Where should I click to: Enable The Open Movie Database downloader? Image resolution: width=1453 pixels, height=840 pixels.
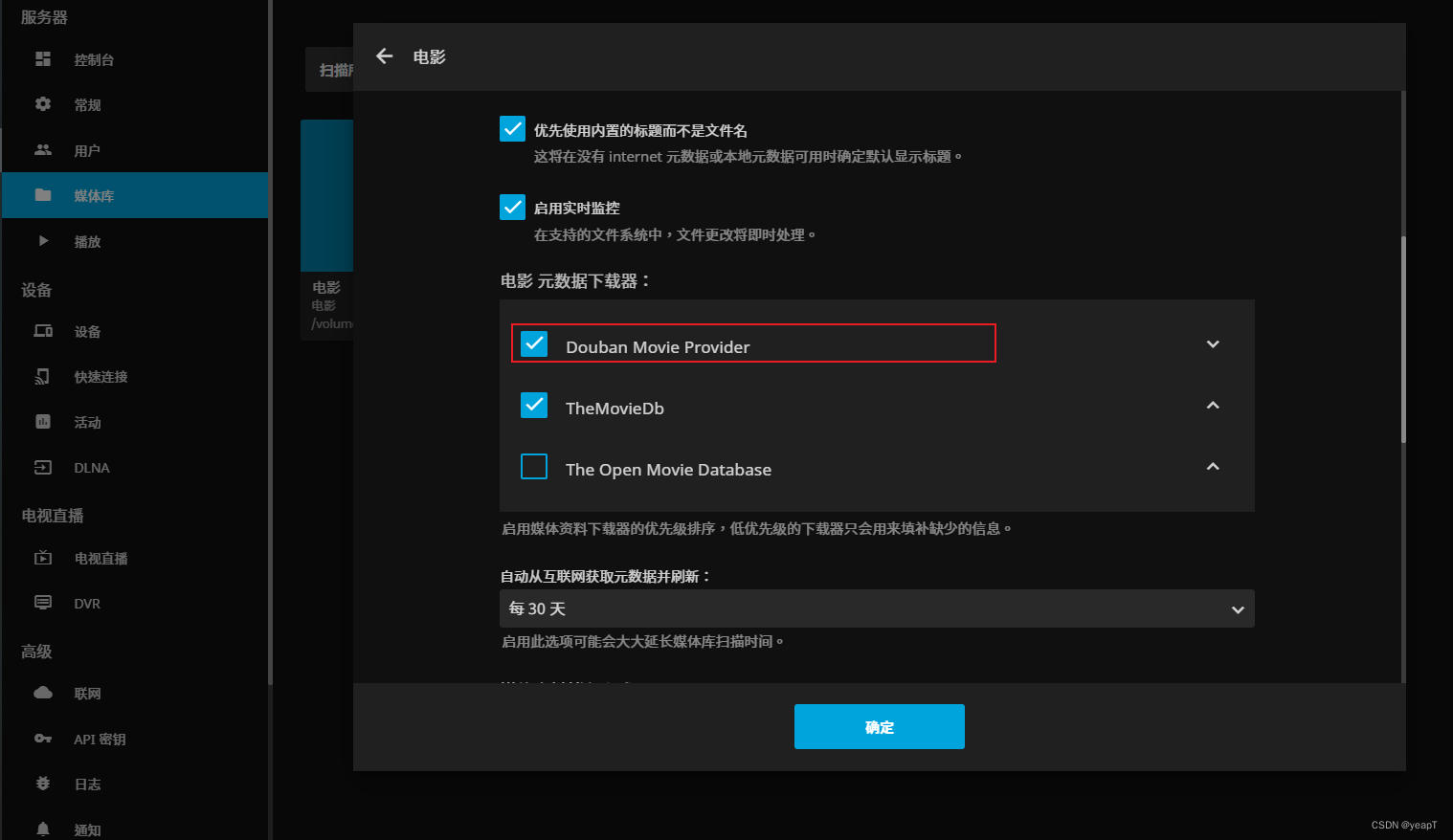[534, 467]
